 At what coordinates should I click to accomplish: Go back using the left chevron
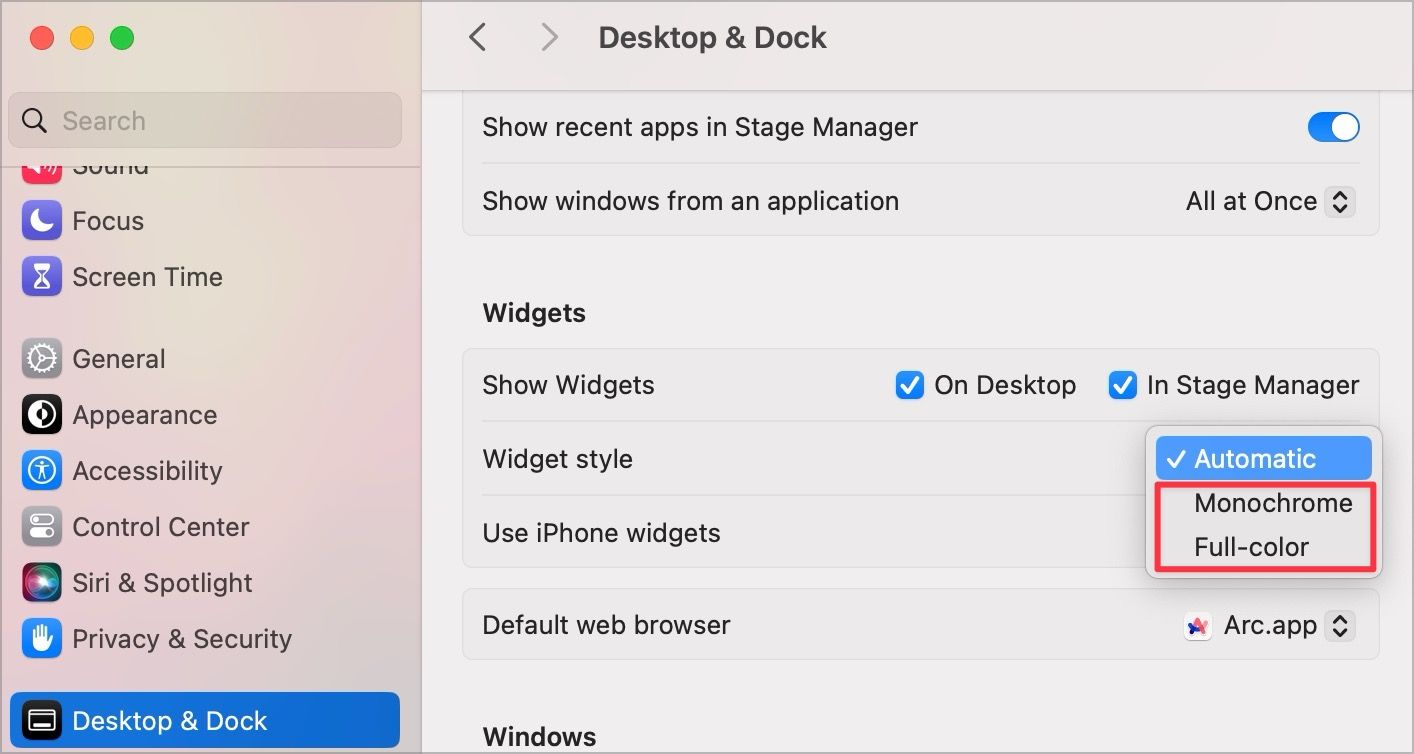pyautogui.click(x=478, y=38)
